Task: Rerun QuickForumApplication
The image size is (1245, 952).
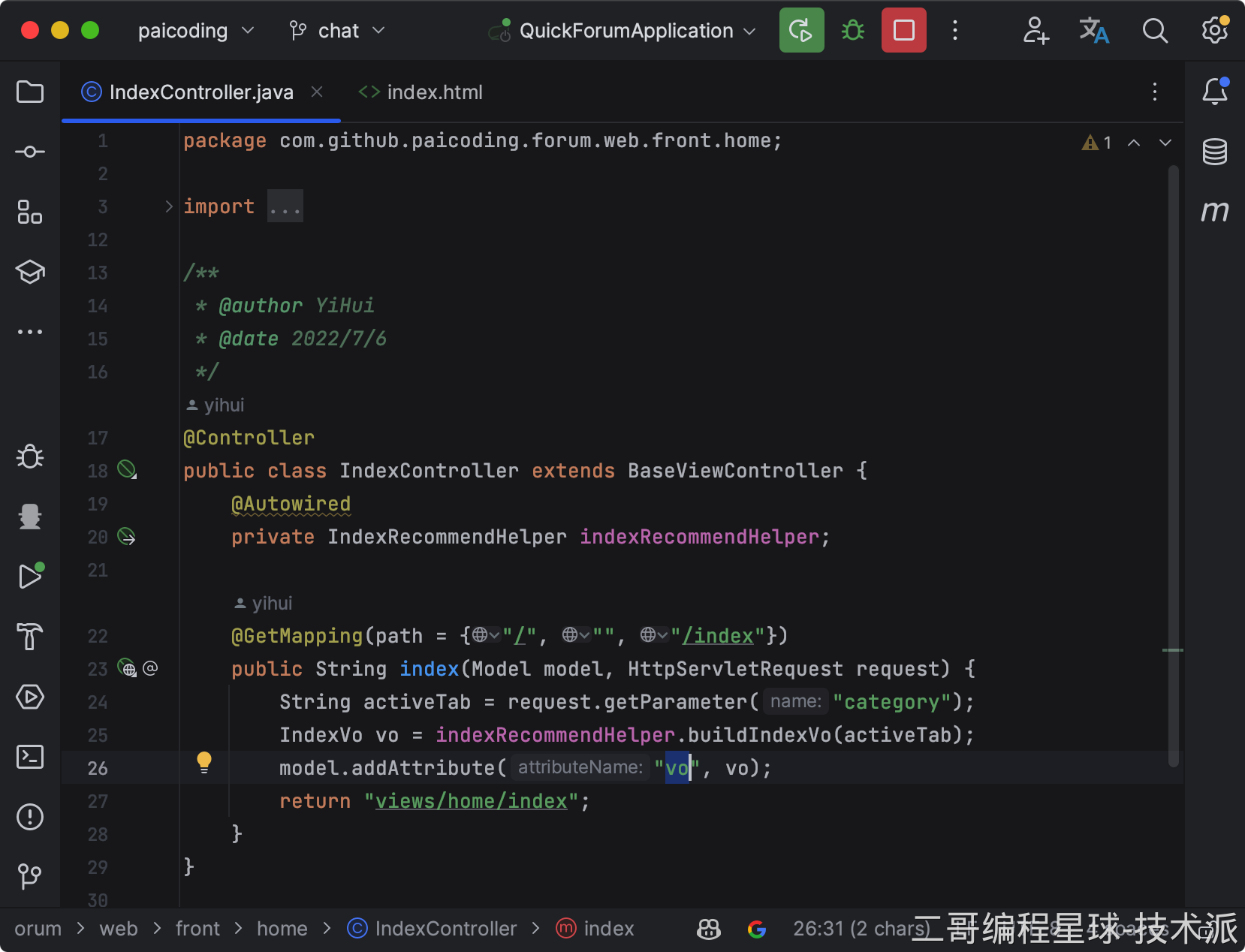Action: point(802,30)
